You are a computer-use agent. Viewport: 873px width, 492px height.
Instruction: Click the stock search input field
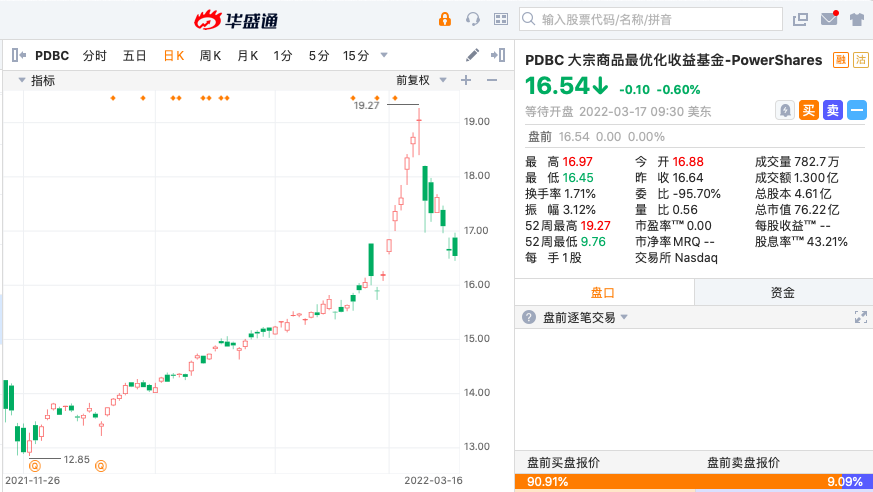click(x=650, y=19)
